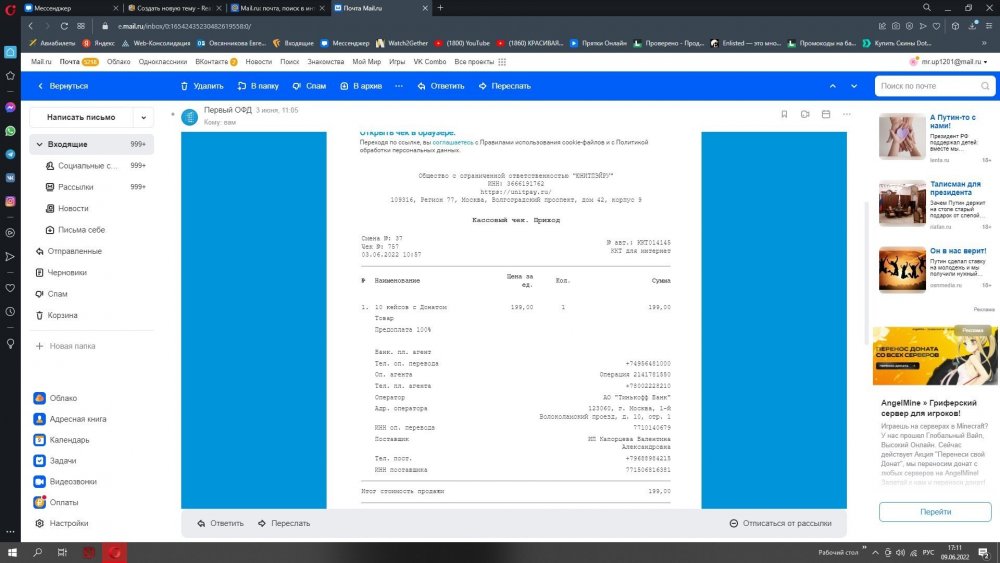Open Одноклассники in portal bar
1000x563 pixels.
click(163, 62)
